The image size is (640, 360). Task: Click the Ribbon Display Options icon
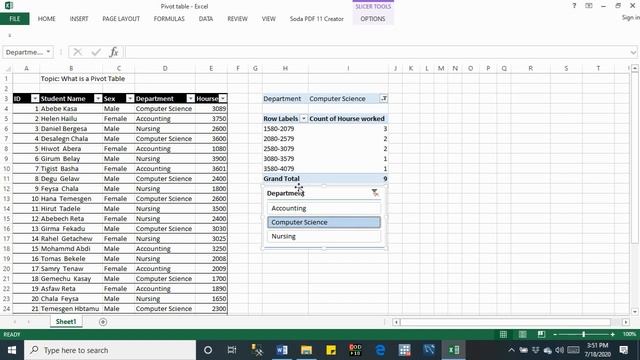589,6
